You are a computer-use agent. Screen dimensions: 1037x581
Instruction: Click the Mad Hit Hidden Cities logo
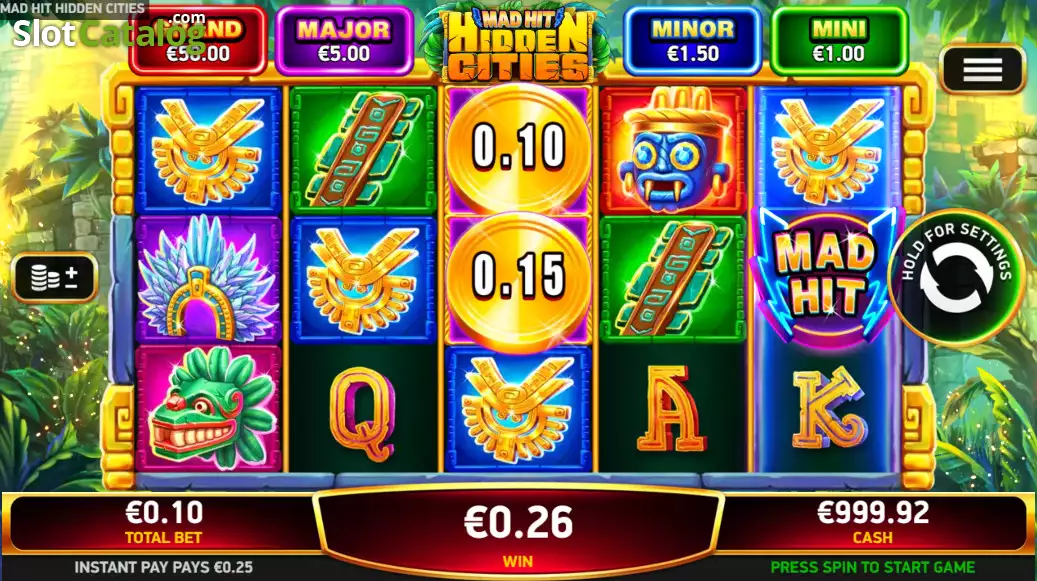pyautogui.click(x=518, y=45)
